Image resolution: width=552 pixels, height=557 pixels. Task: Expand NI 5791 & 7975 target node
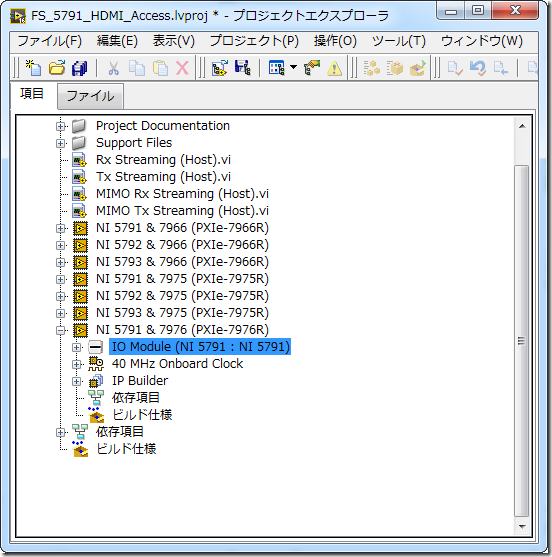(x=60, y=279)
